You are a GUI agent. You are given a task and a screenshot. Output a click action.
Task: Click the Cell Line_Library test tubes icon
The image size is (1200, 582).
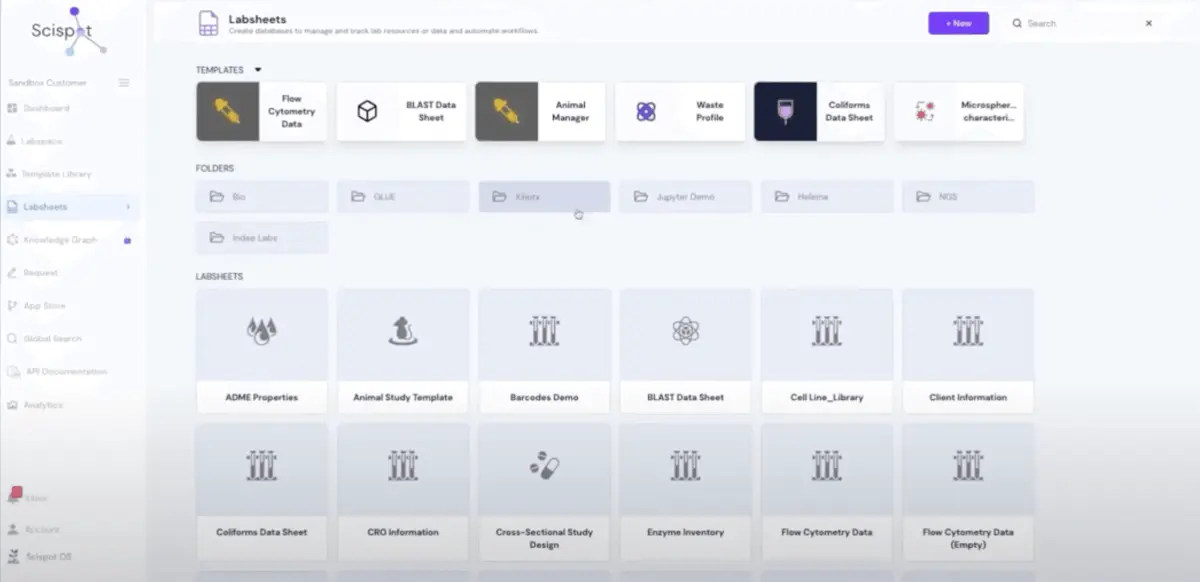pos(827,331)
